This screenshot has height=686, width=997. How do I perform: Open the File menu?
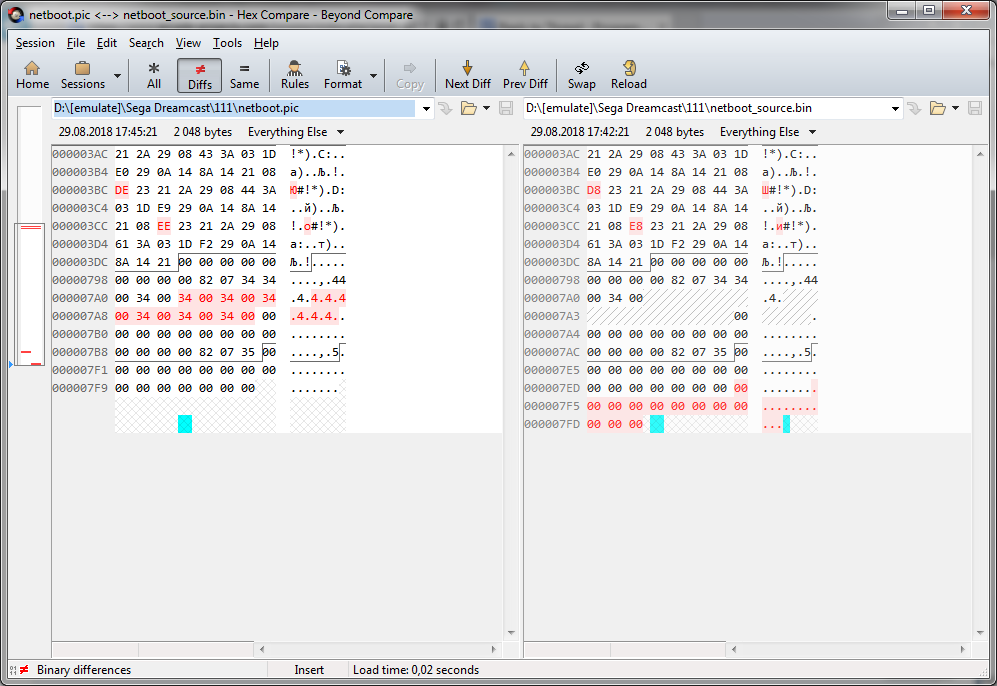tap(76, 43)
